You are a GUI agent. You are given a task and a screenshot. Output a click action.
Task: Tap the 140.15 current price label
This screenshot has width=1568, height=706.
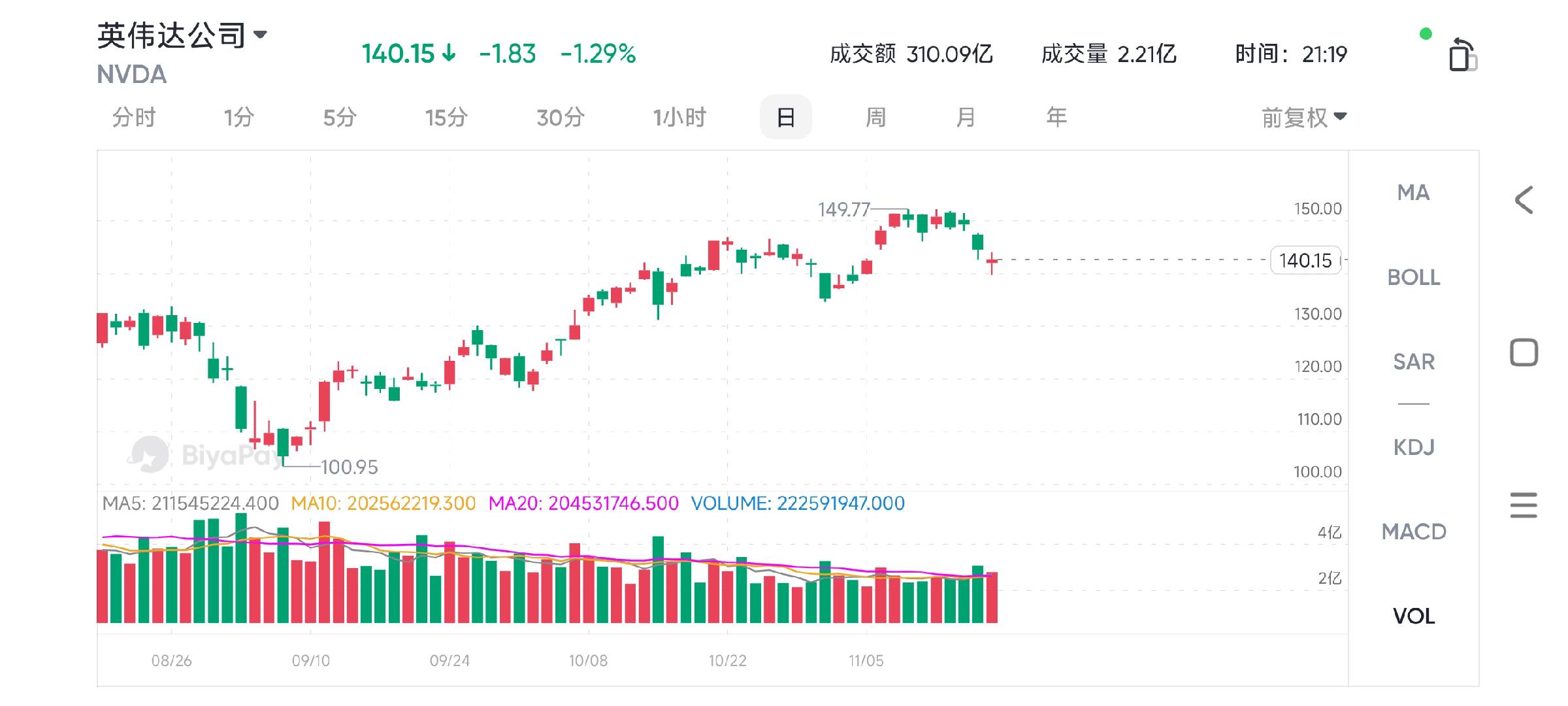coord(1305,260)
